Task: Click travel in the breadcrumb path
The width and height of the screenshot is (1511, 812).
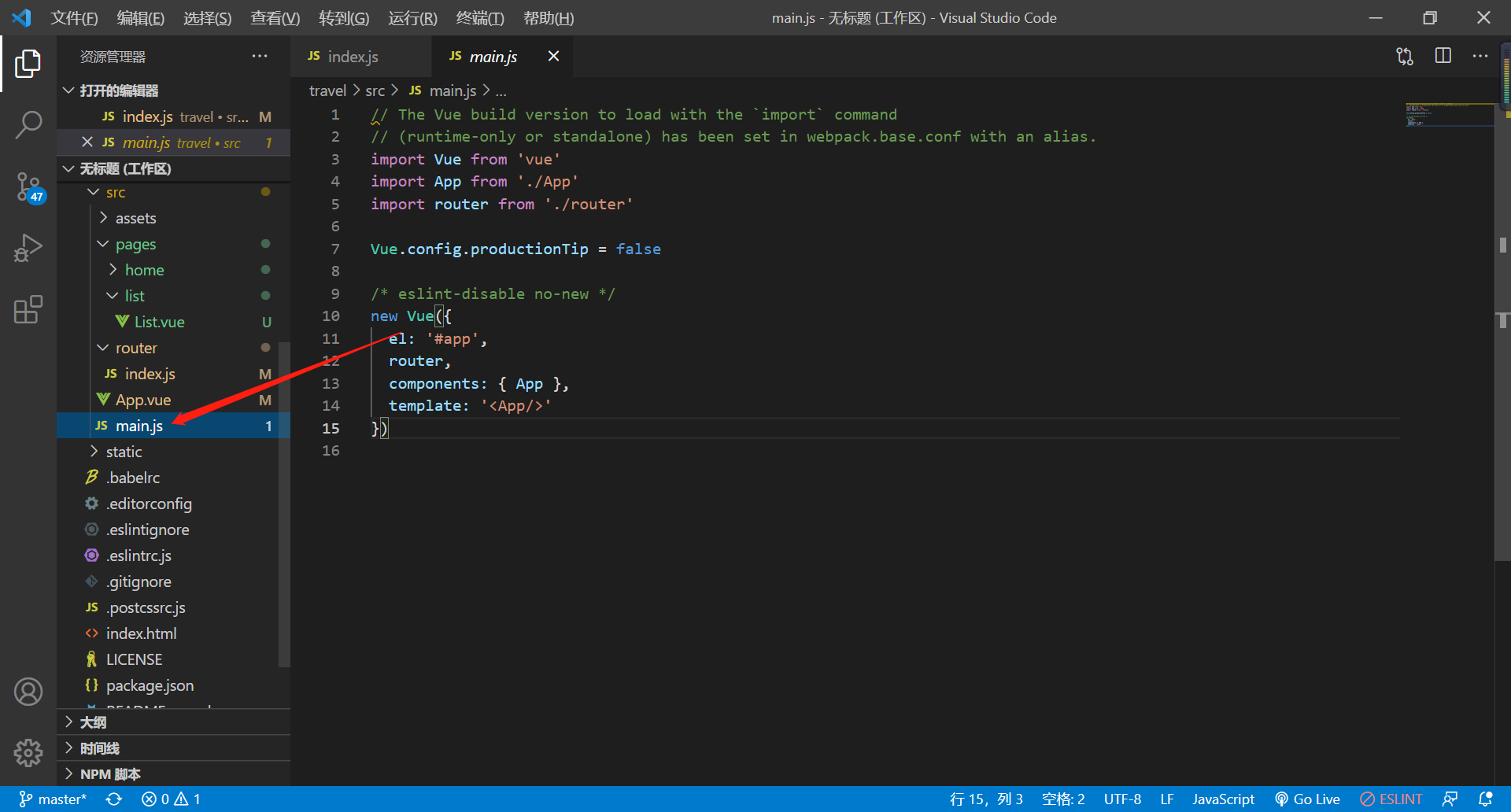Action: click(x=327, y=90)
